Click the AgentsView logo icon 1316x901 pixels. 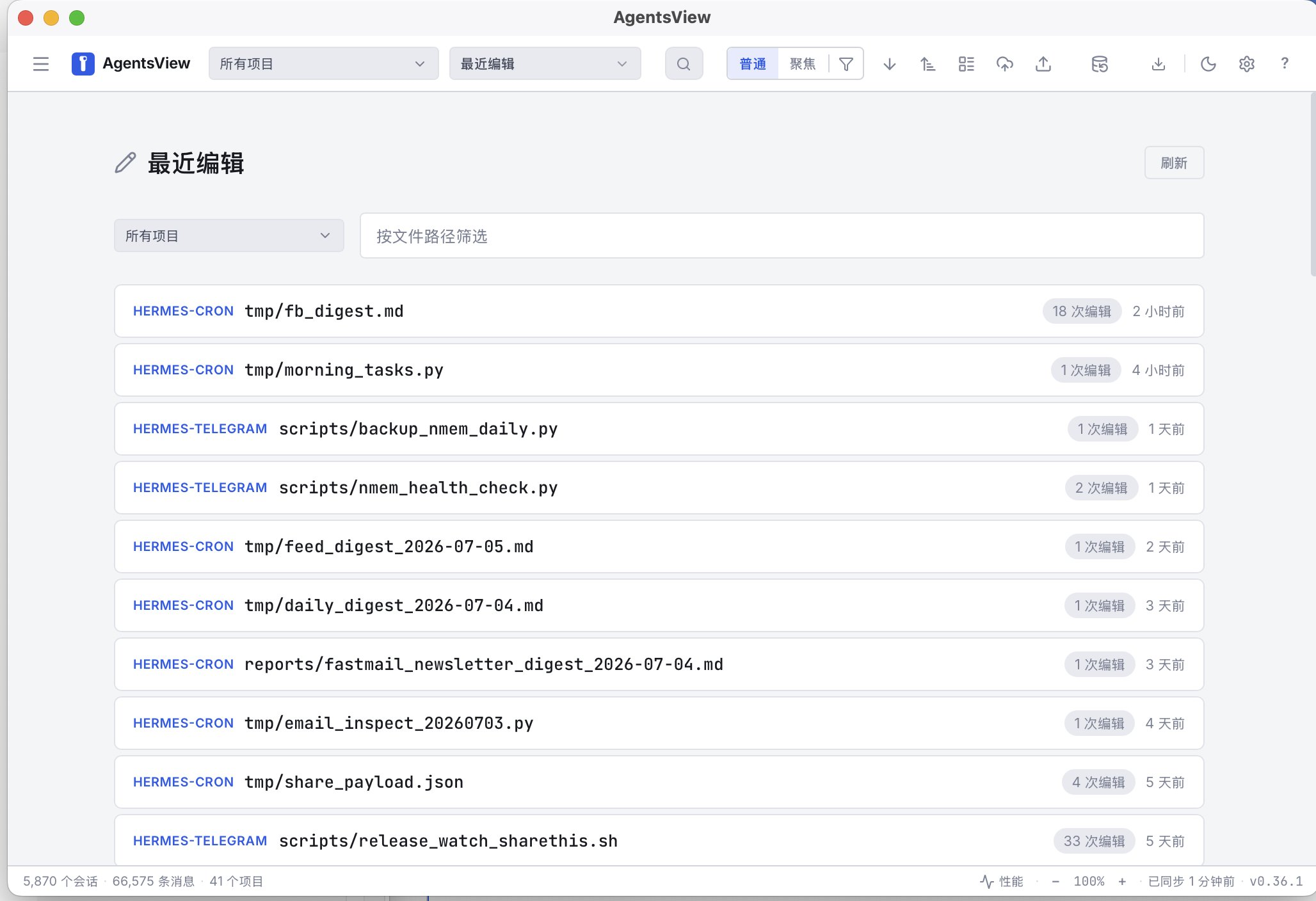pos(83,64)
